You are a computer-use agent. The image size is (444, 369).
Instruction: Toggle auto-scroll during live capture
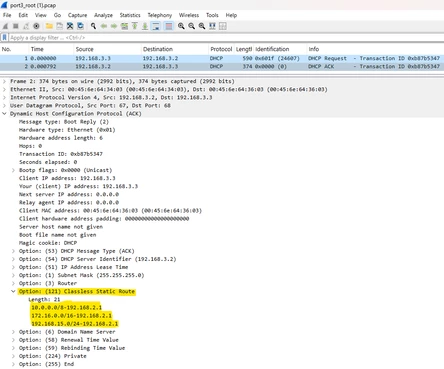coord(156,26)
